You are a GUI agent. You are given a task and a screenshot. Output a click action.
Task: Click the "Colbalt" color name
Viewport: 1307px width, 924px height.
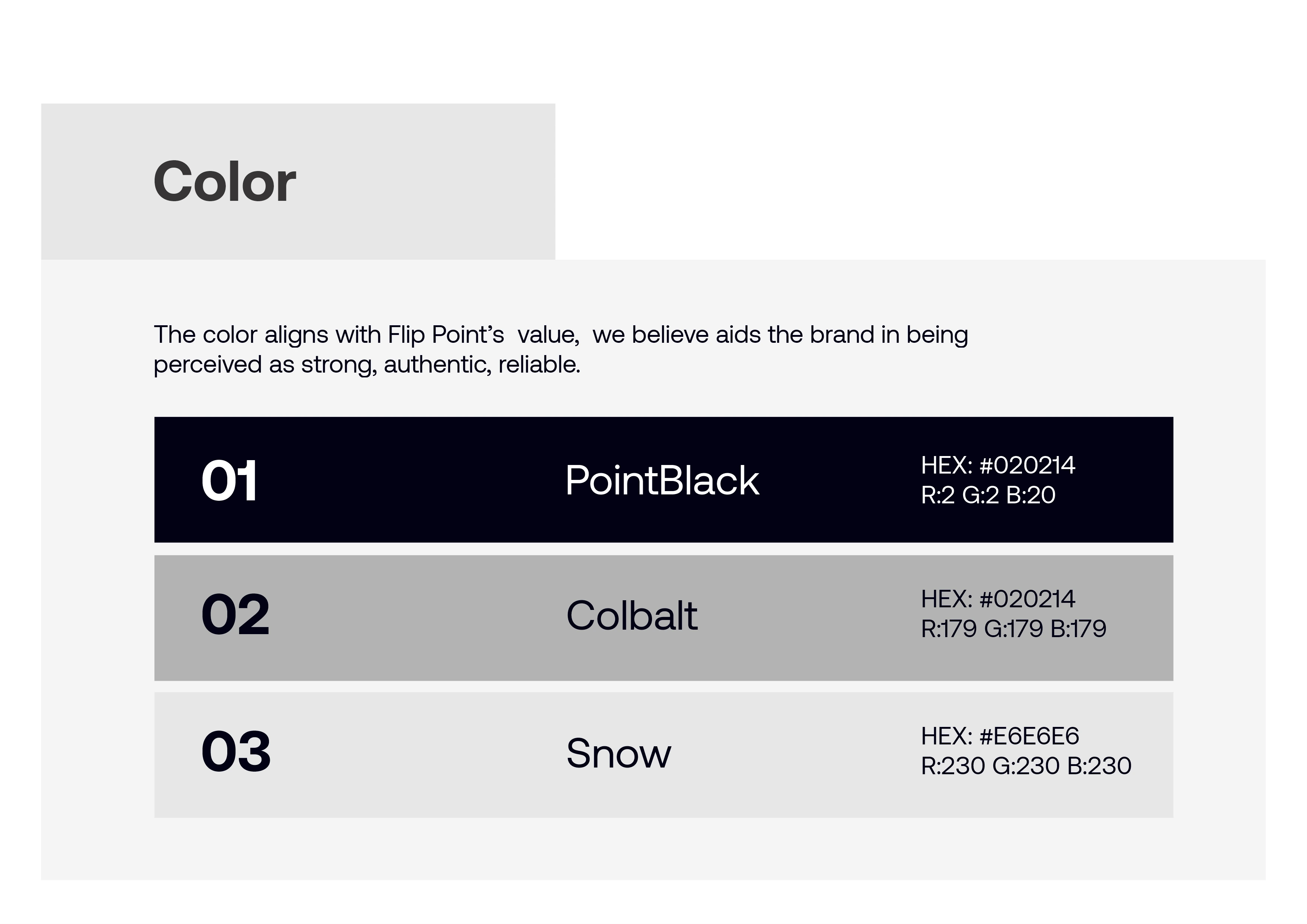(632, 616)
